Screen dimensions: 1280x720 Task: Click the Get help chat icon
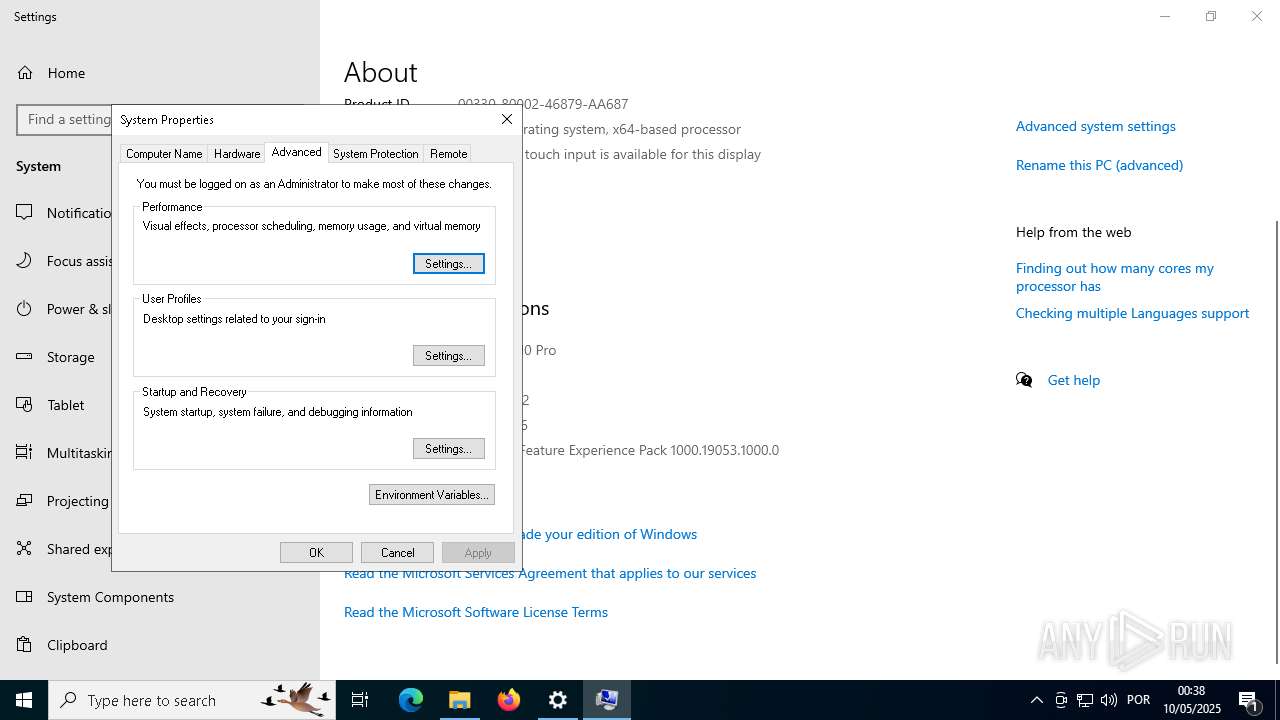[1024, 380]
